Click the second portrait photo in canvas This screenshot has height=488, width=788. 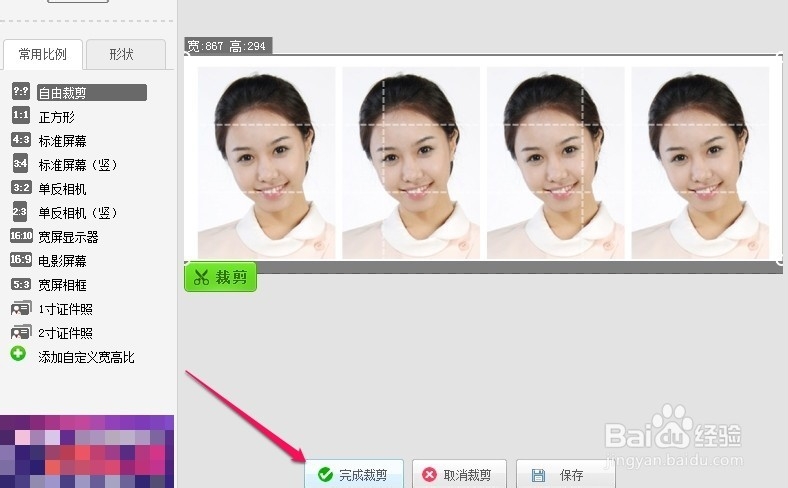point(411,163)
